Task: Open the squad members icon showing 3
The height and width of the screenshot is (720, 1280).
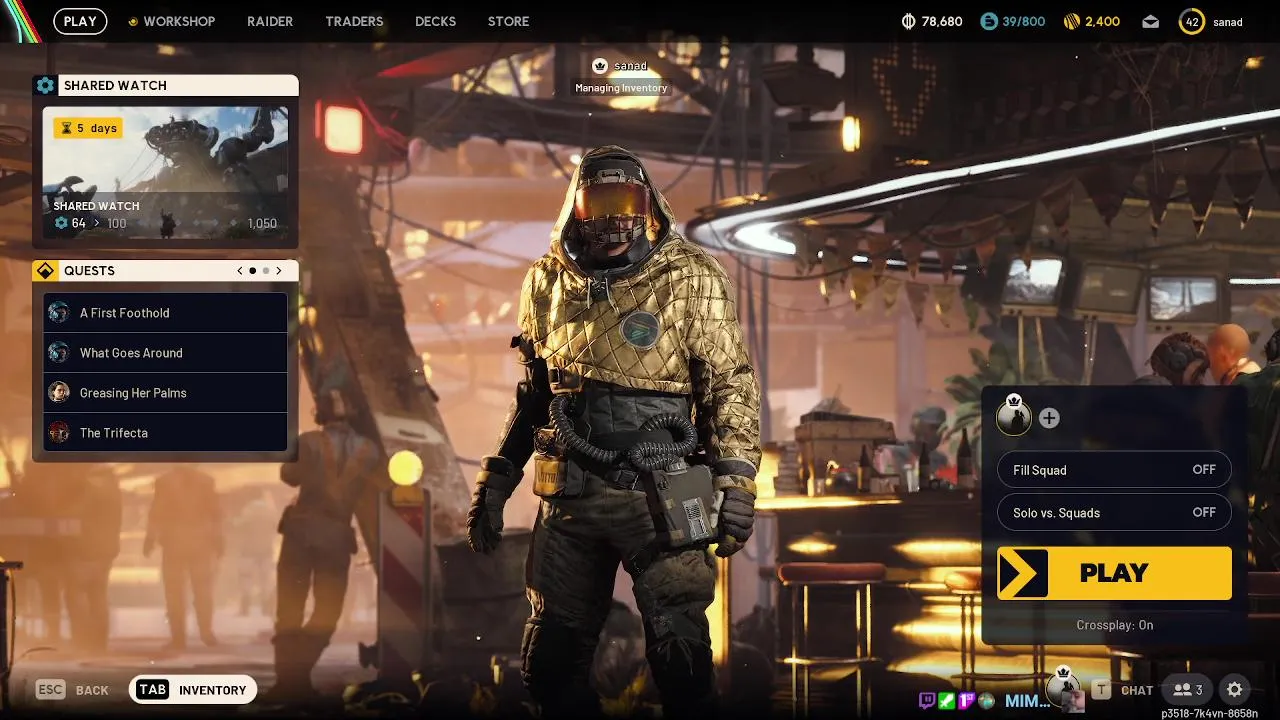Action: click(1188, 689)
